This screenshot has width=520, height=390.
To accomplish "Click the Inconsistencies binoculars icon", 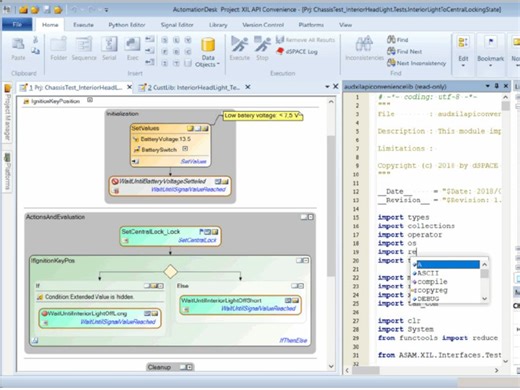I will [364, 48].
